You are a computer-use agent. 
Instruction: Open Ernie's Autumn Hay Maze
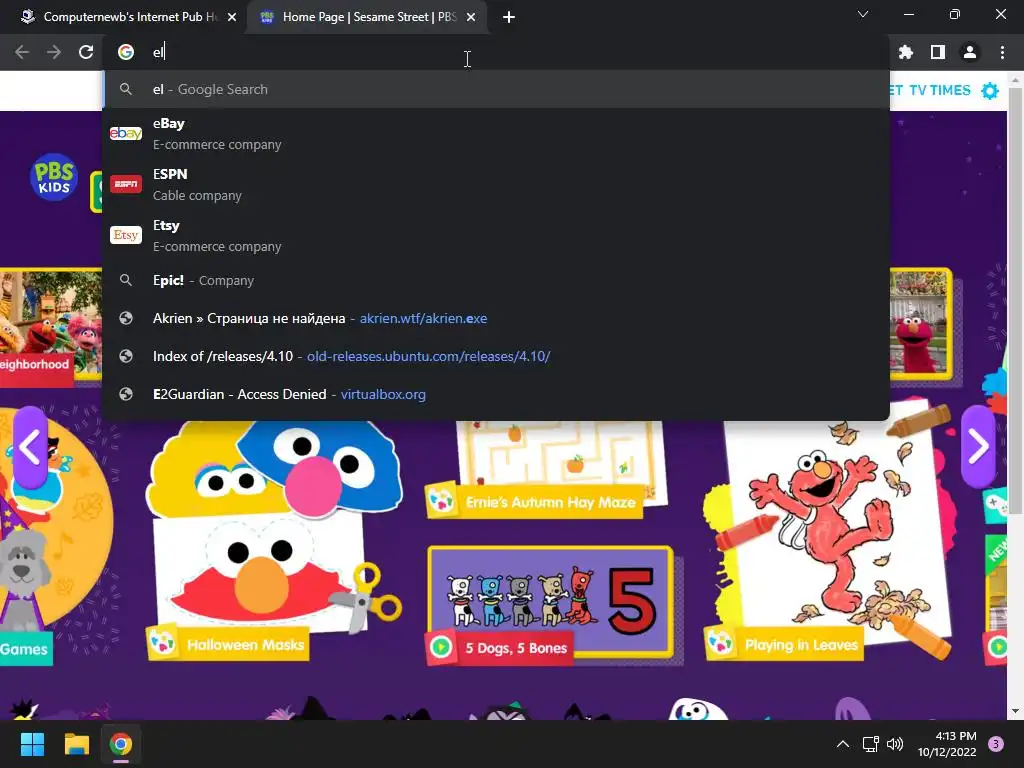click(x=545, y=470)
